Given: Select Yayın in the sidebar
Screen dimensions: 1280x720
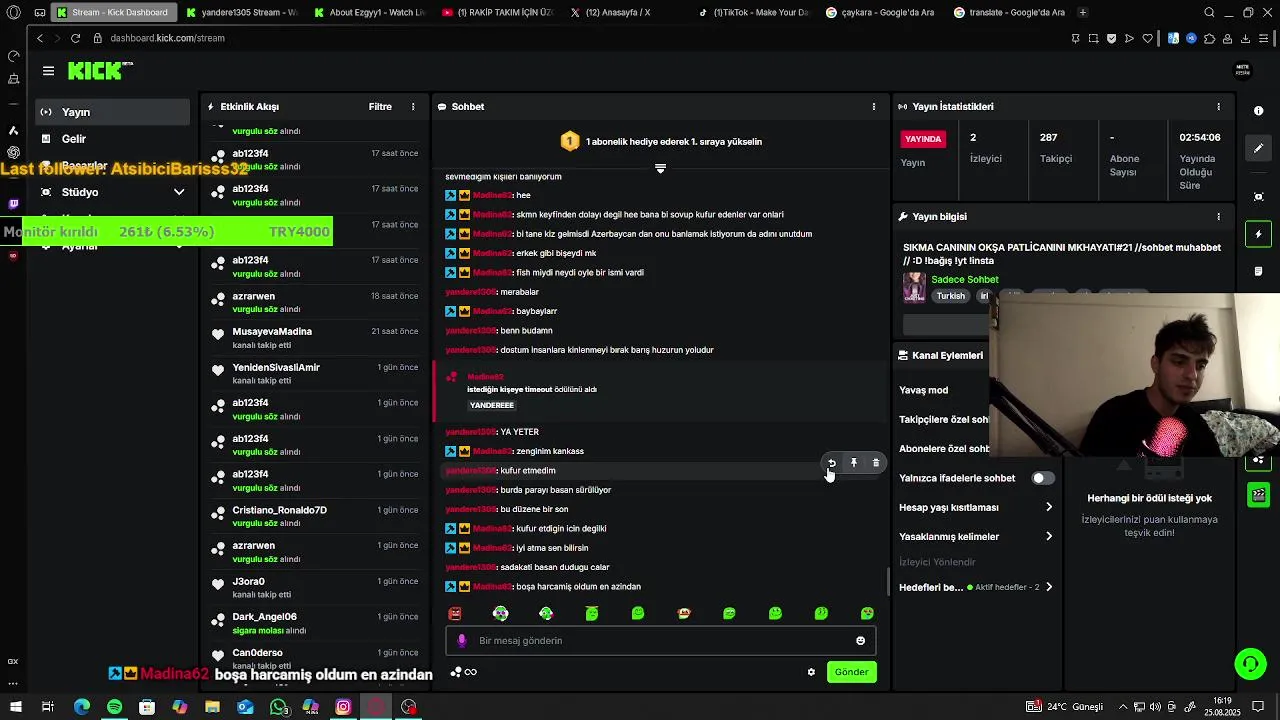Looking at the screenshot, I should click(x=112, y=112).
